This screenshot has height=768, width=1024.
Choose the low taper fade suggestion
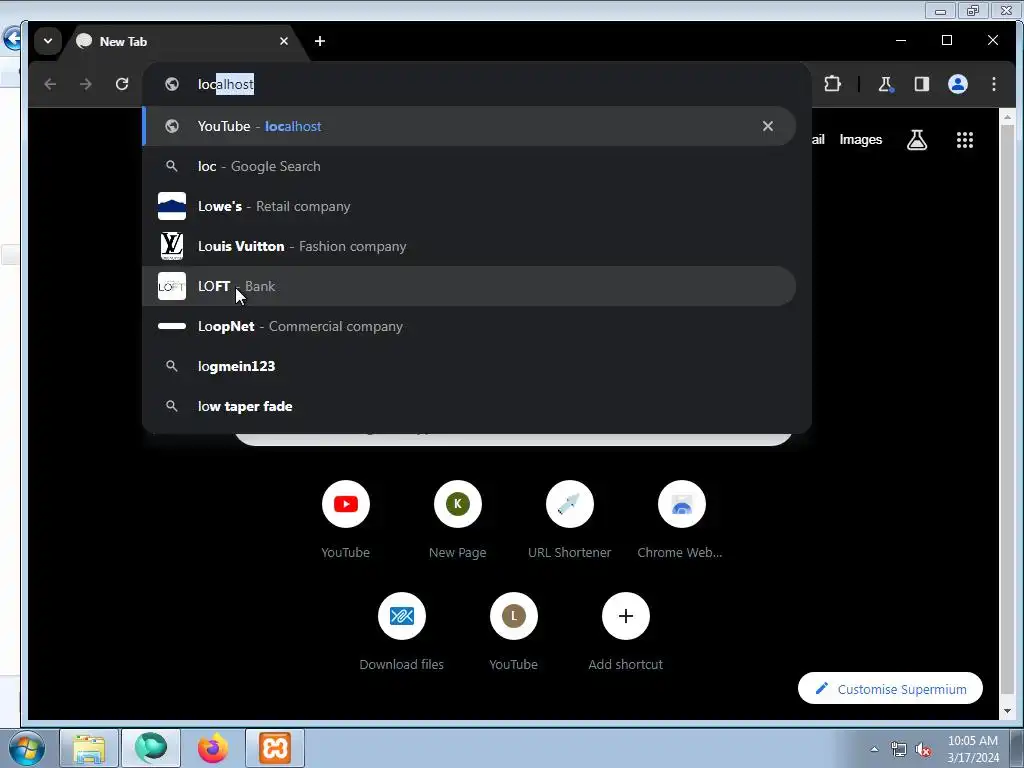[469, 406]
